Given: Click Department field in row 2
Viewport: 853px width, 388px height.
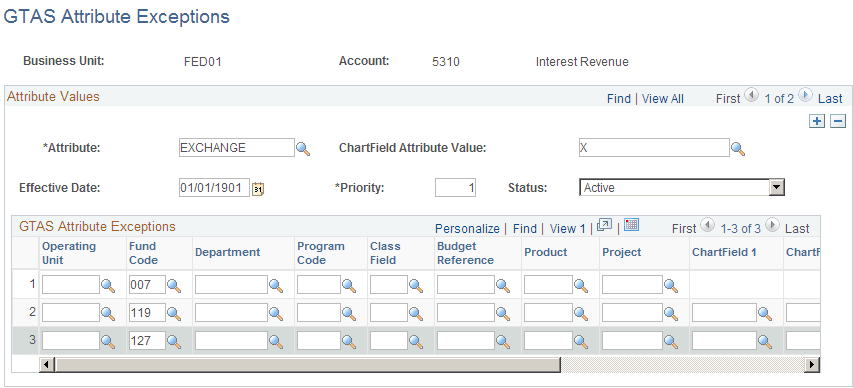Looking at the screenshot, I should 231,313.
